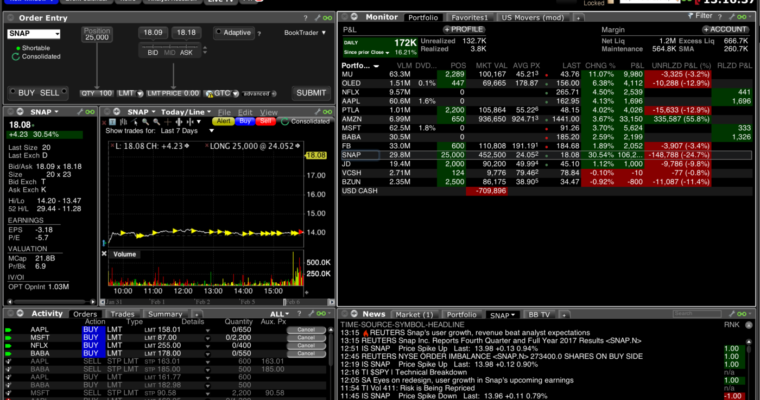Click SNAP quote panel chain link icon
Screen dimensions: 760x400
[90, 112]
